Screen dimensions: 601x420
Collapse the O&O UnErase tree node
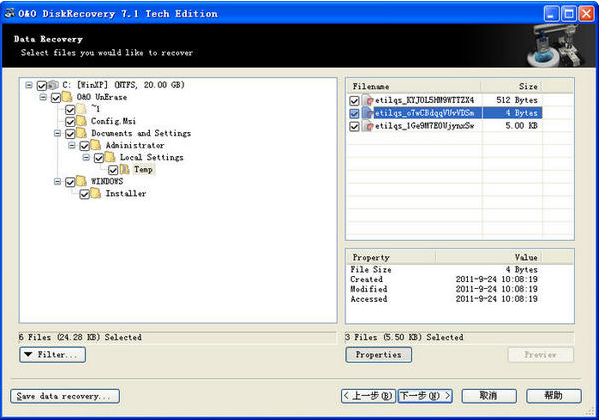(x=43, y=97)
